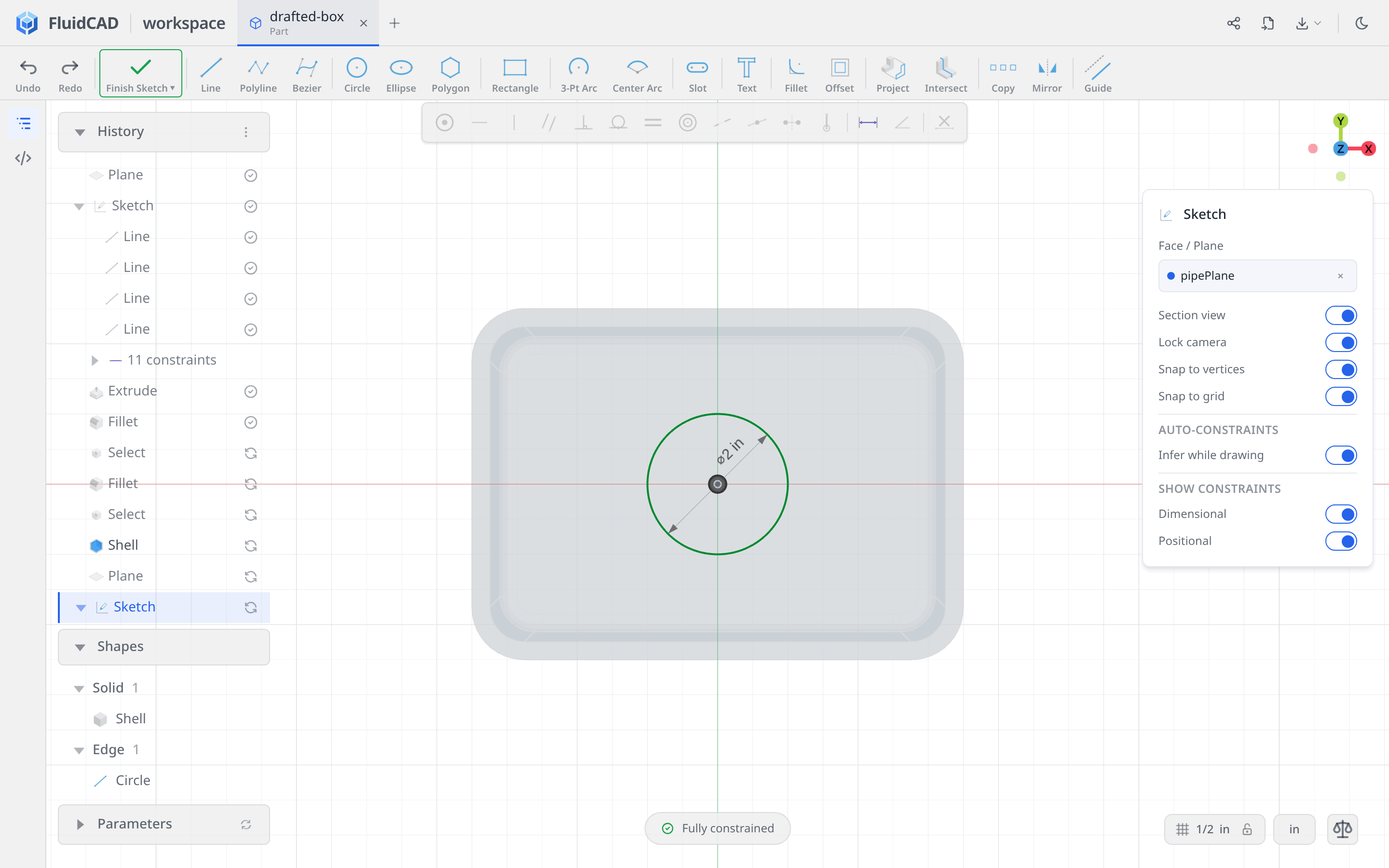Toggle Section view switch

[1341, 315]
